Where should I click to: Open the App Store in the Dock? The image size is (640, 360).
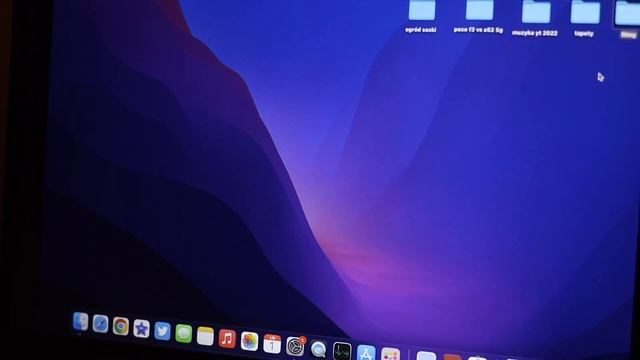point(366,353)
